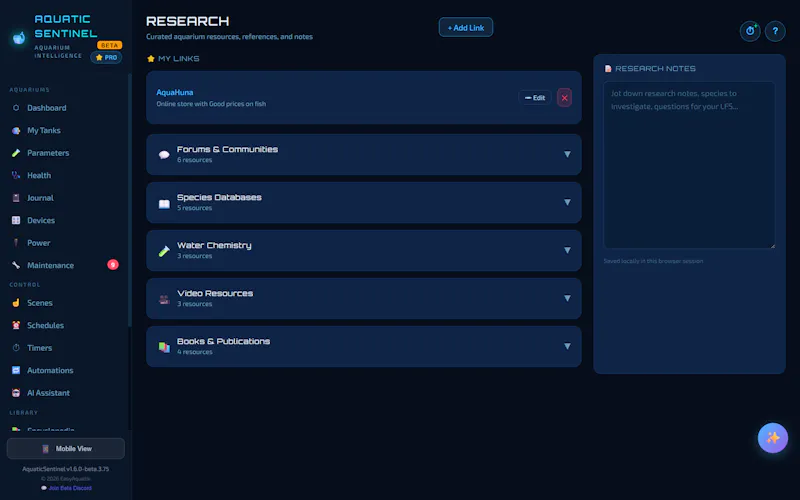Click the Power plug icon
The height and width of the screenshot is (500, 800).
pos(16,243)
